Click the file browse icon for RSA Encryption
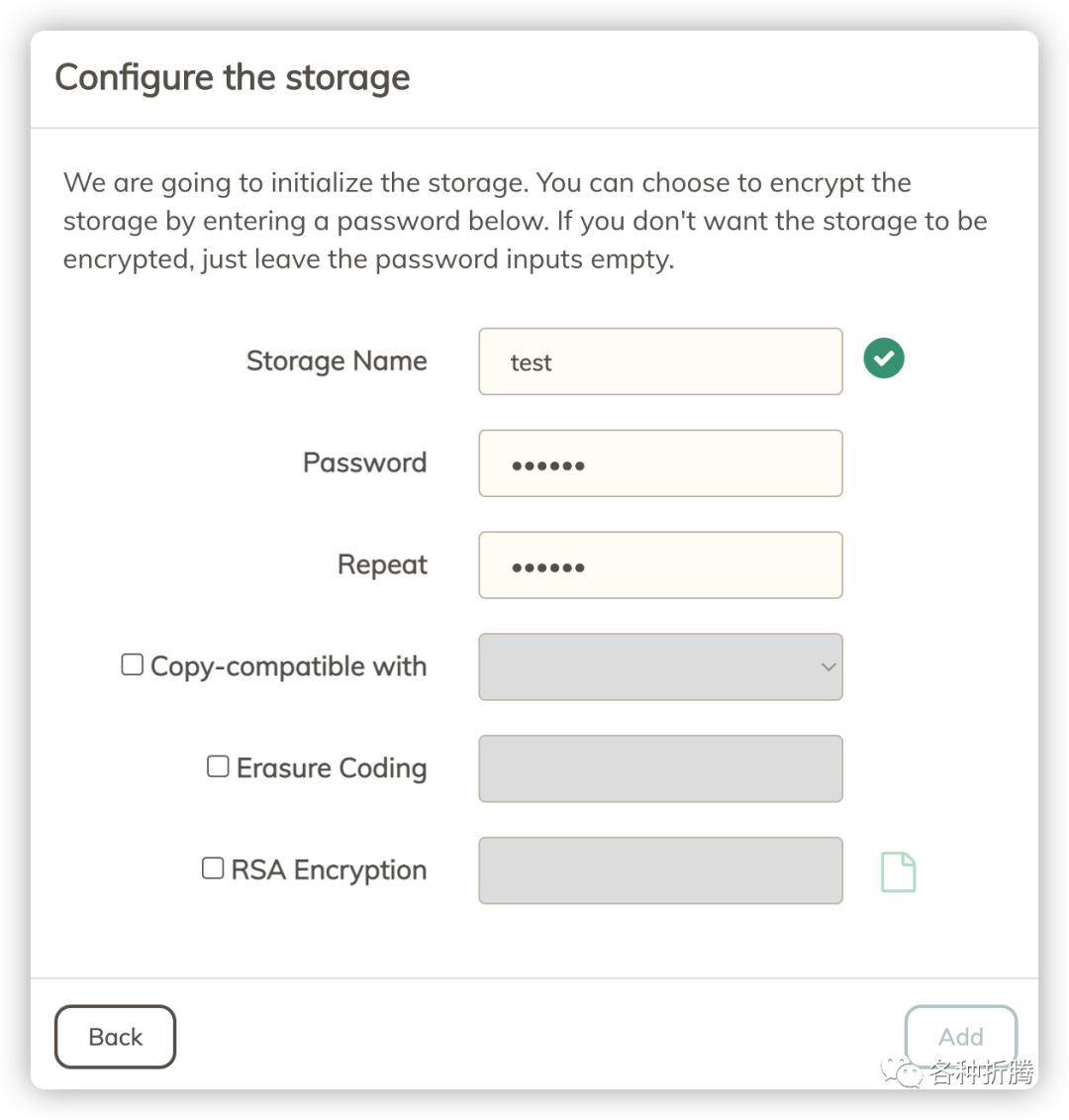 899,871
